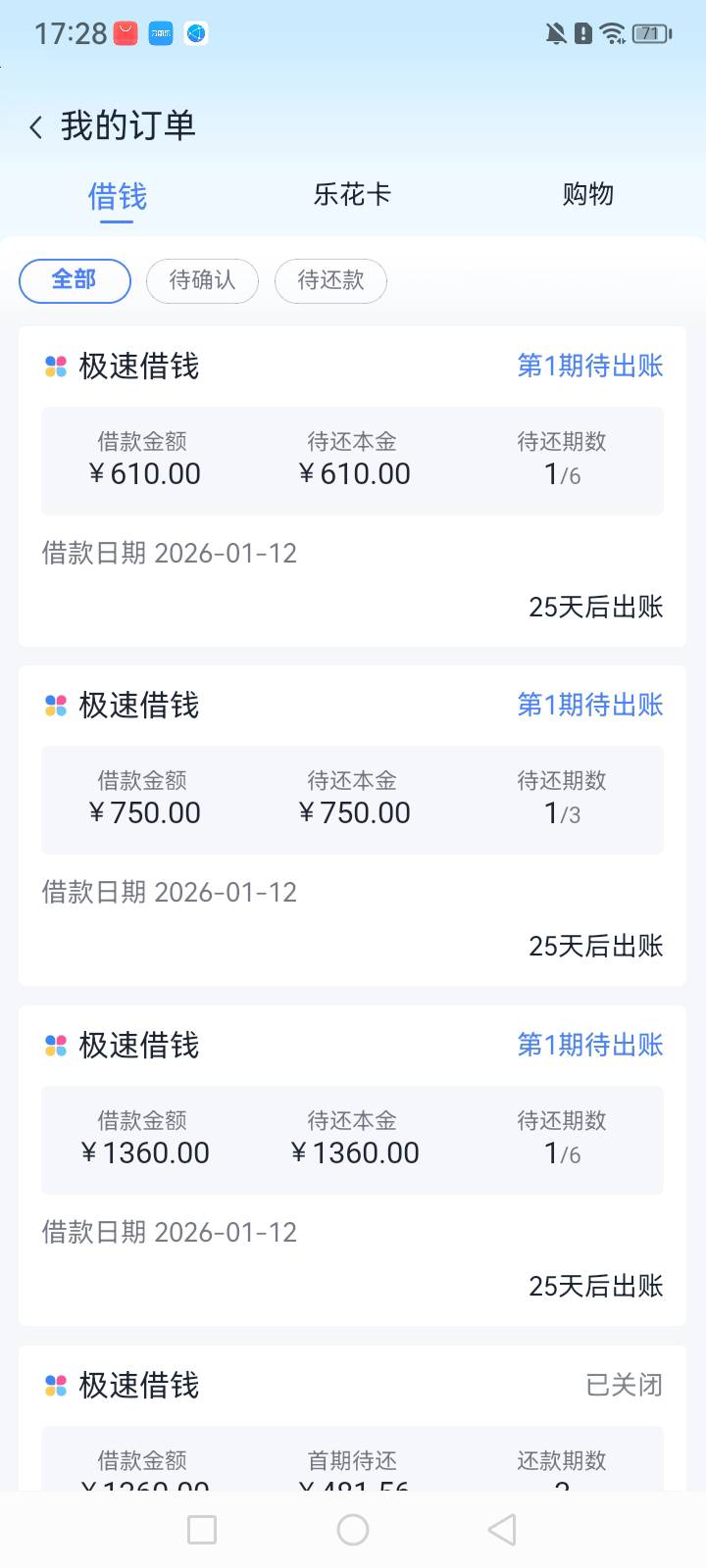The width and height of the screenshot is (706, 1568).
Task: Tap the 1/6 待还期数 on the ¥1360.00 loan
Action: (562, 1153)
